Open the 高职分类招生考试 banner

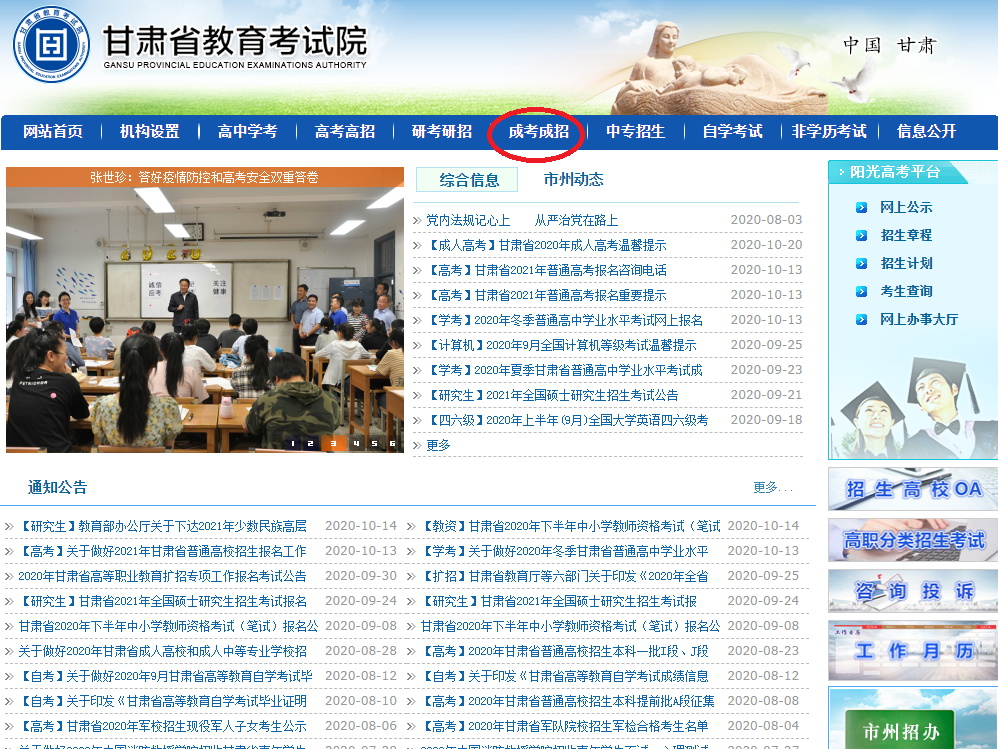(912, 540)
